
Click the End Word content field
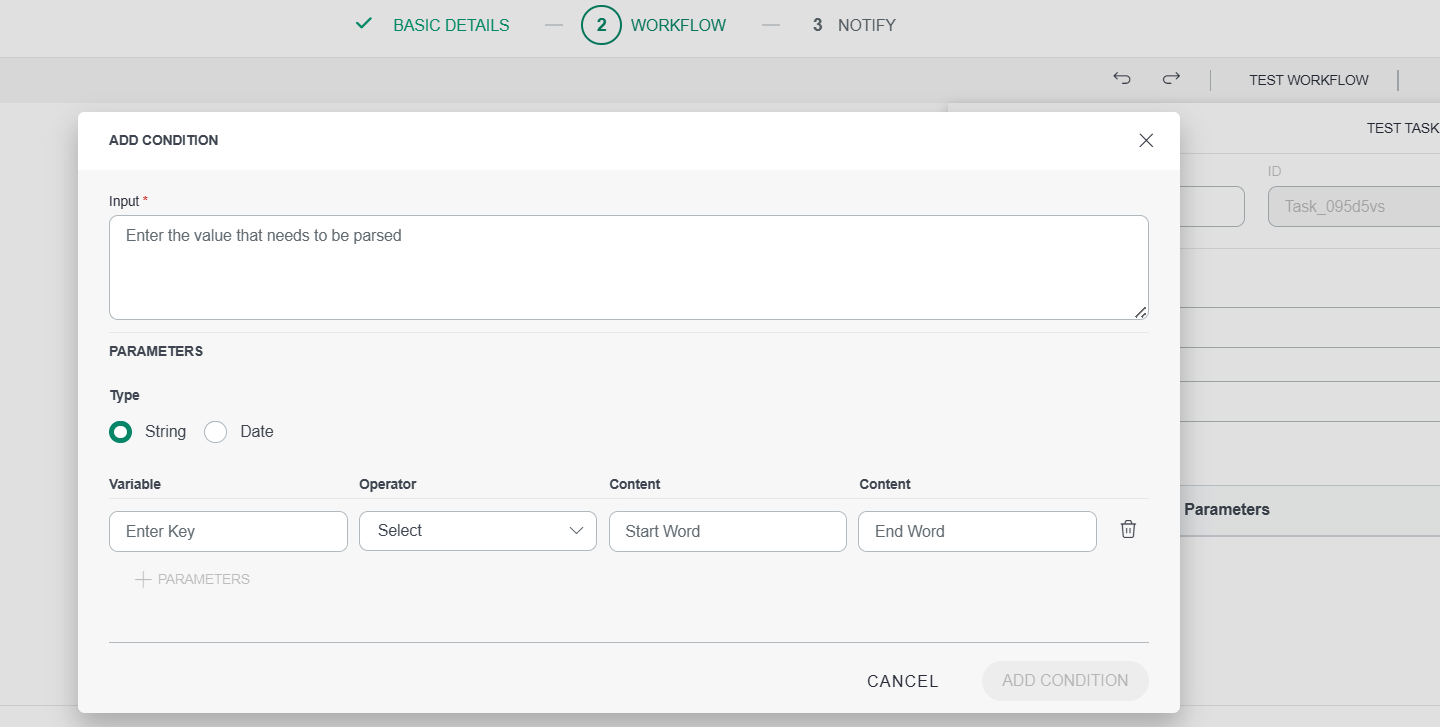point(977,531)
